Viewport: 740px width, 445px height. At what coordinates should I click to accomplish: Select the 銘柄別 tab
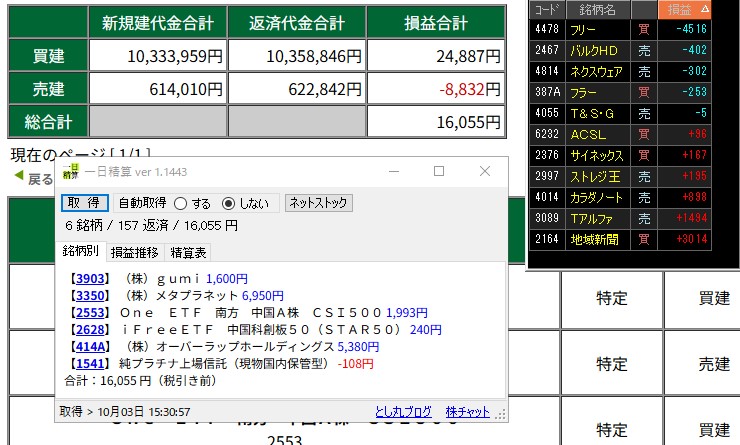click(x=81, y=249)
